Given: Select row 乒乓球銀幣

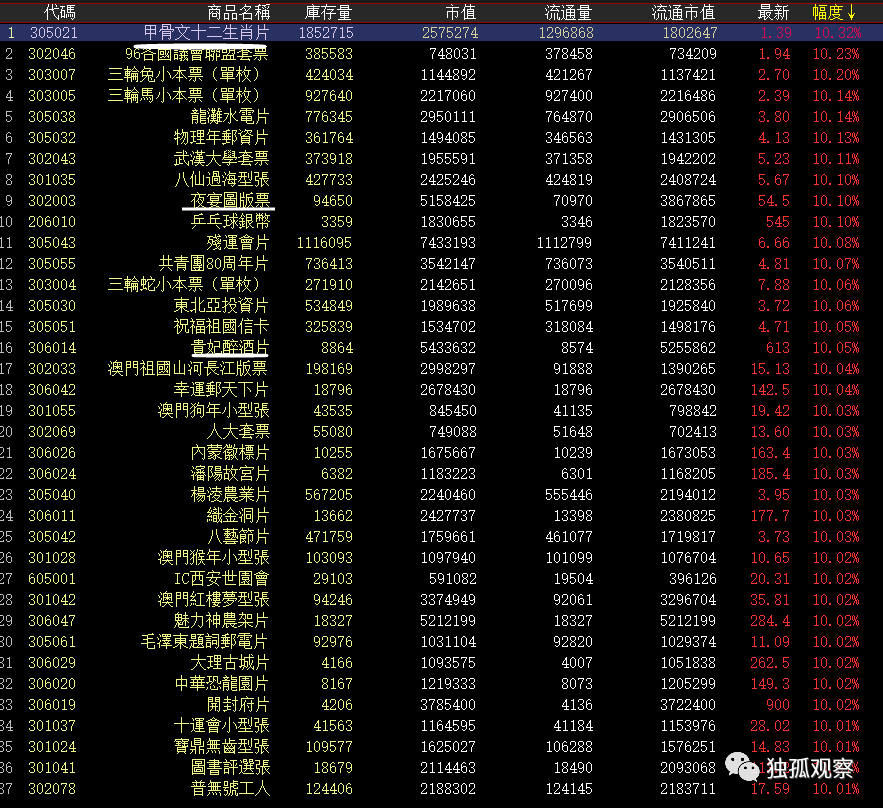Looking at the screenshot, I should click(x=442, y=222).
